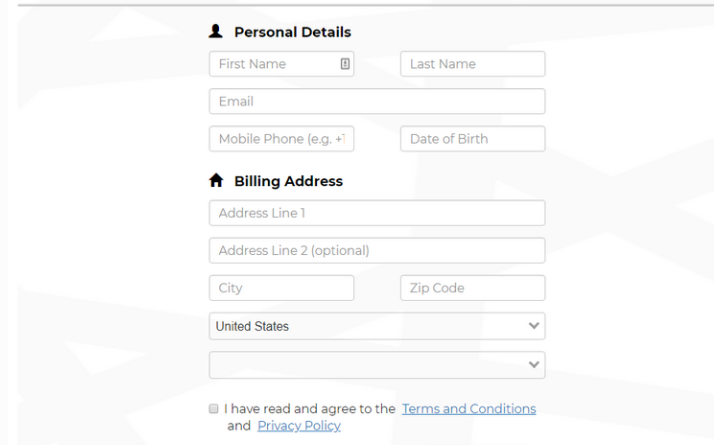Click the house icon beside Billing Address
Viewport: 714px width, 445px height.
coord(216,180)
